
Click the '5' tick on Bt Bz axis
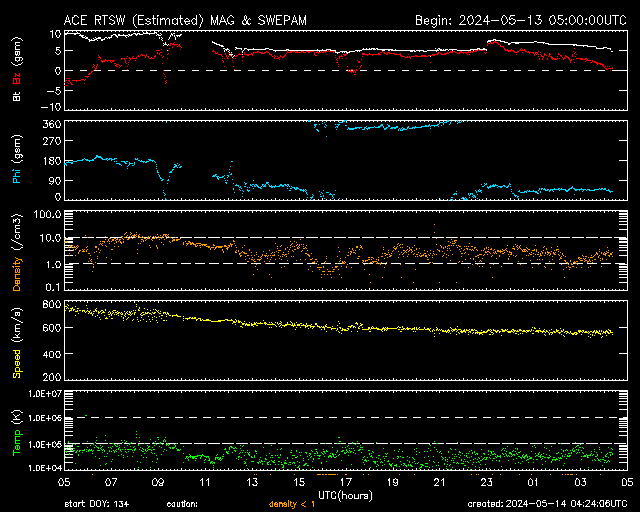(58, 51)
